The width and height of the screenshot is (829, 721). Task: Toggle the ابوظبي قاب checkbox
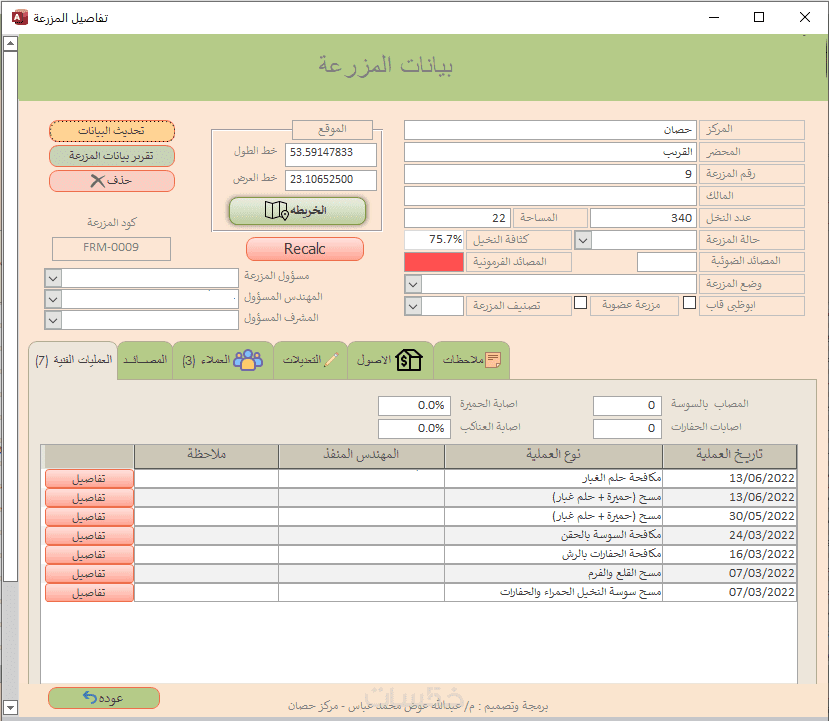click(689, 302)
